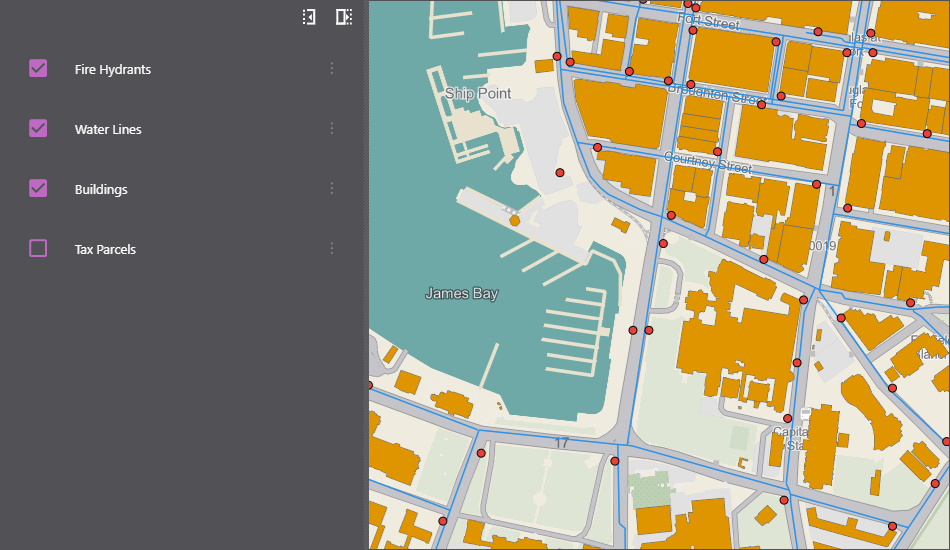The height and width of the screenshot is (550, 950).
Task: Enable the Tax Parcels layer checkbox
Action: (x=38, y=249)
